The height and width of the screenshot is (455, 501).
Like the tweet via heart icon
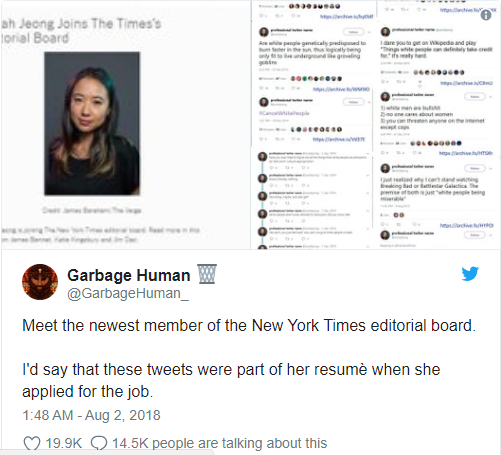[32, 443]
